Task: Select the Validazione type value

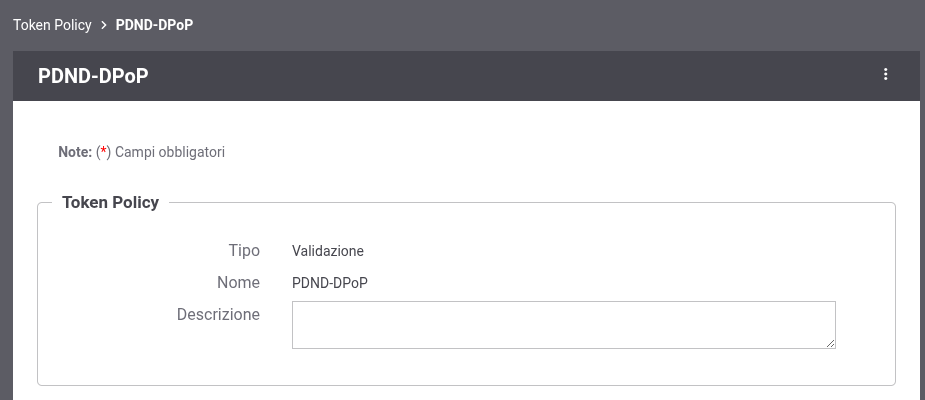Action: coord(328,251)
